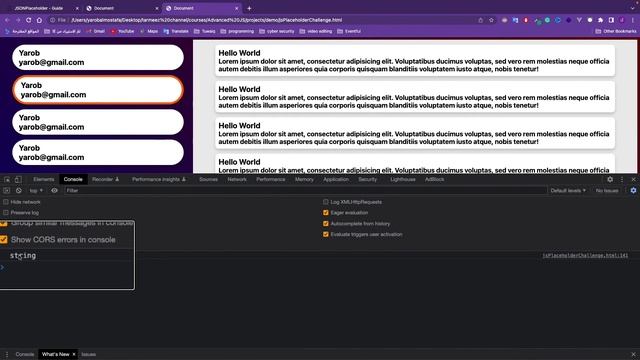Open the top context dropdown

(36, 191)
